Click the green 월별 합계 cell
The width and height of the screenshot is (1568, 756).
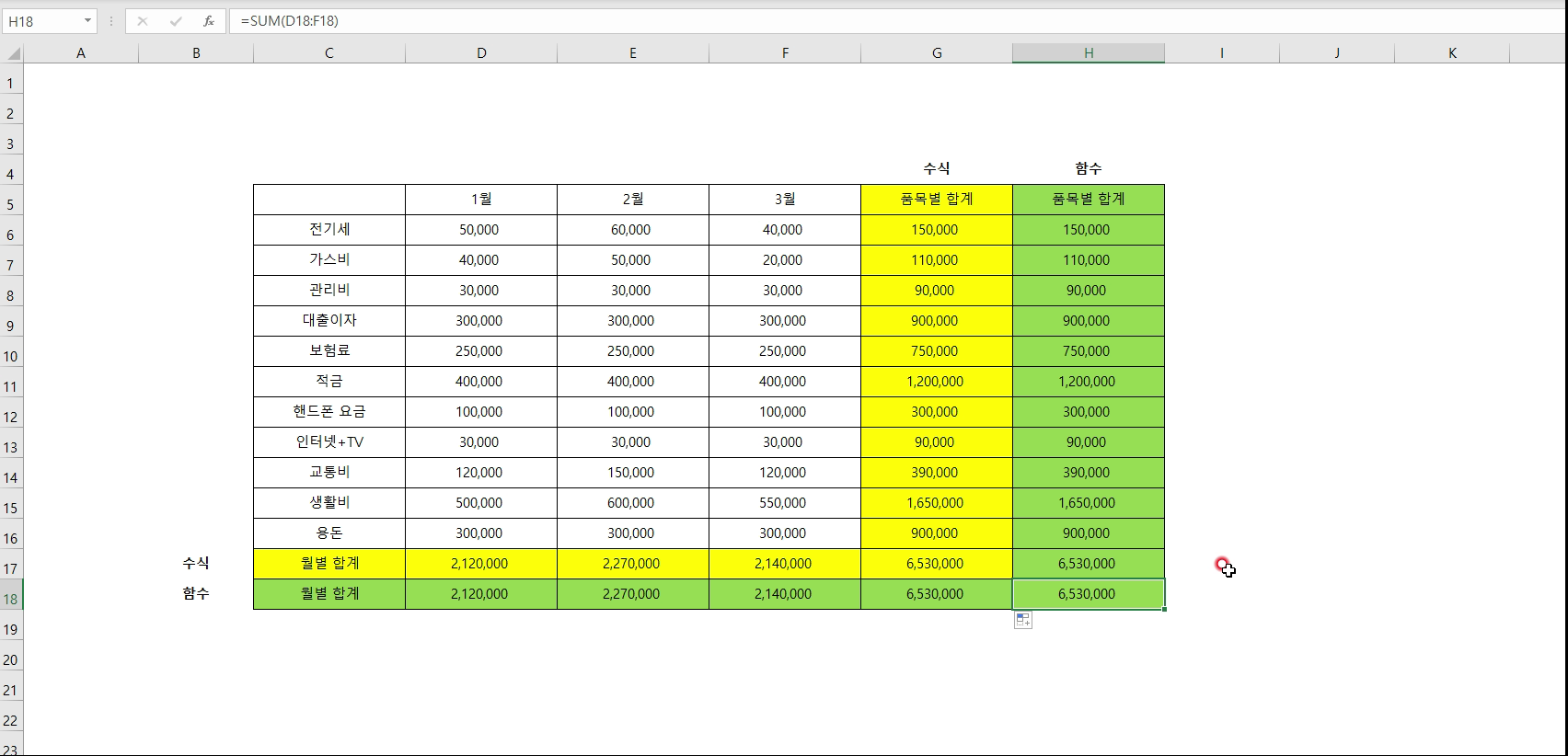[x=329, y=594]
